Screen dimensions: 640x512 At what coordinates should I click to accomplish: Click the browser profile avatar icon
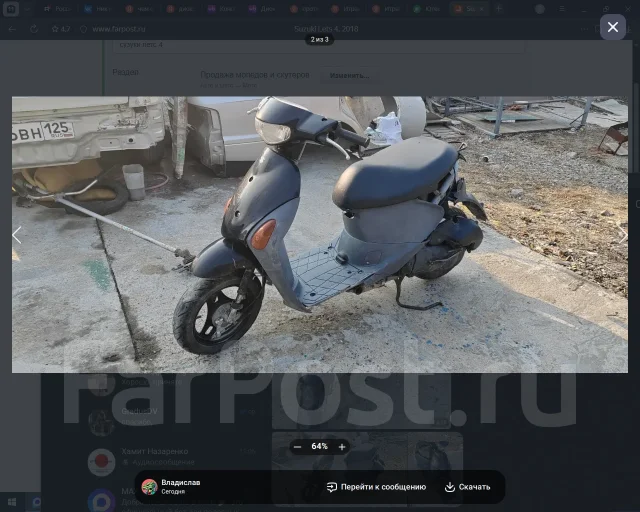tap(540, 9)
